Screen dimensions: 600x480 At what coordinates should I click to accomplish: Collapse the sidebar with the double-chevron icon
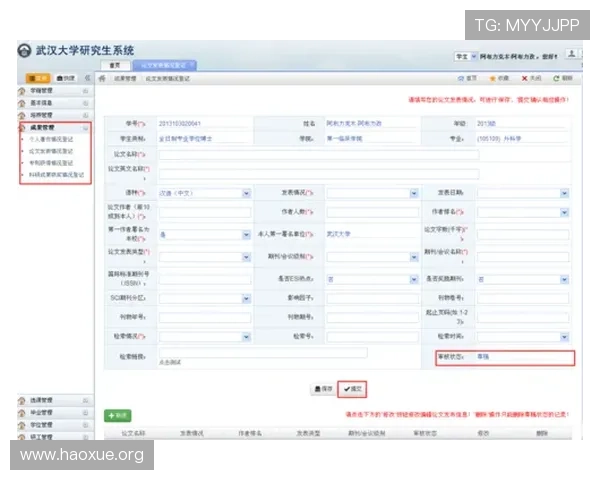click(87, 78)
